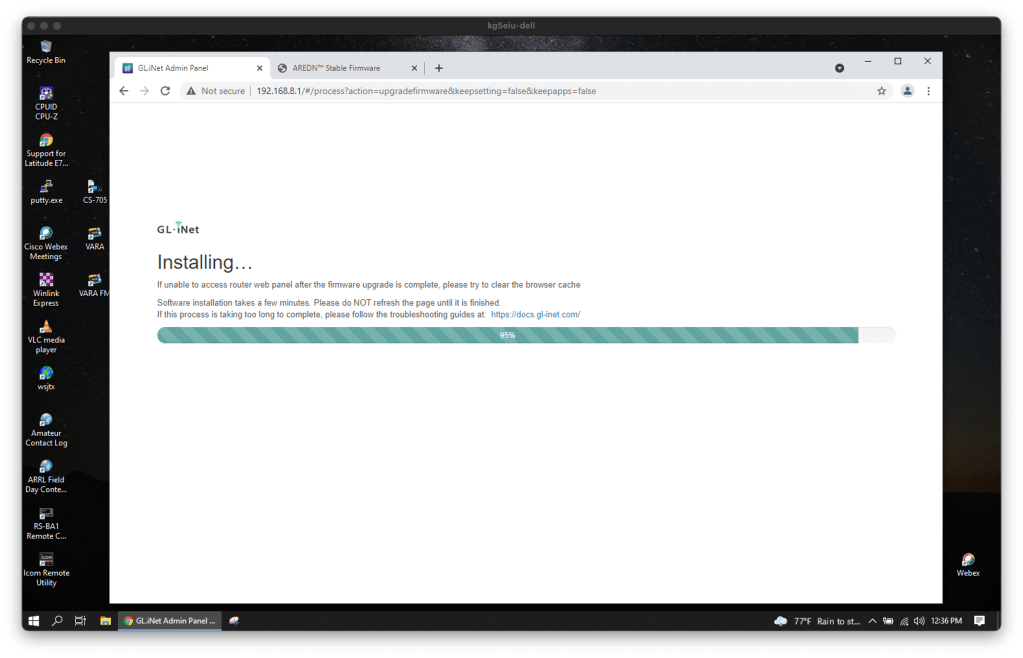The width and height of the screenshot is (1023, 658).
Task: Show hidden system tray icons
Action: [872, 621]
